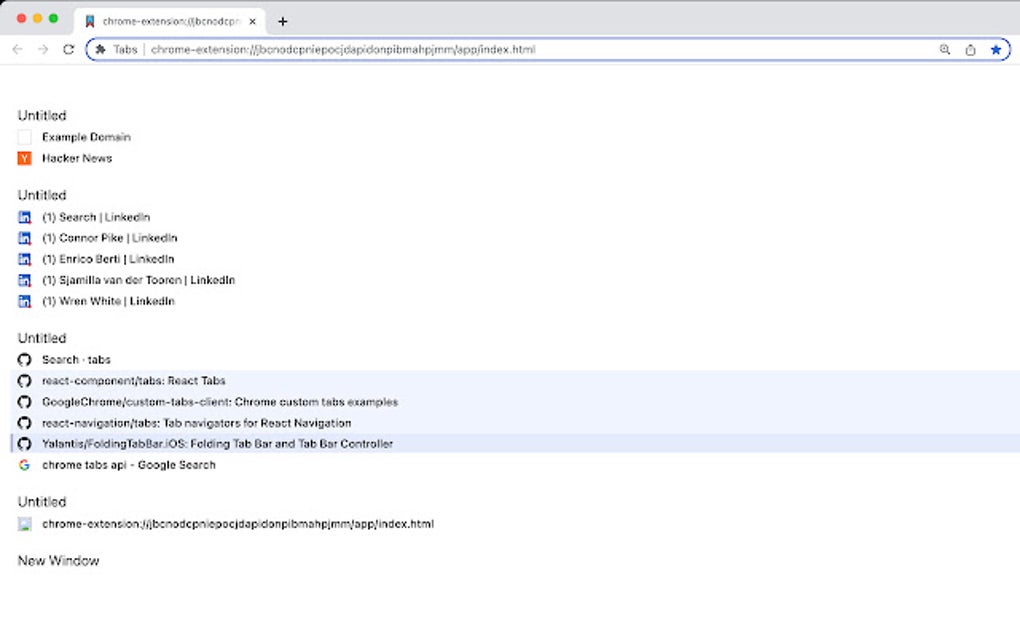Screen dimensions: 1020x638
Task: Click the Tabs extension label in address bar
Action: click(x=125, y=49)
